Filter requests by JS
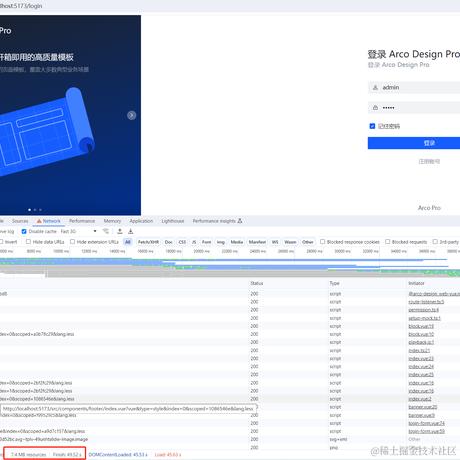460x460 pixels. coord(194,242)
